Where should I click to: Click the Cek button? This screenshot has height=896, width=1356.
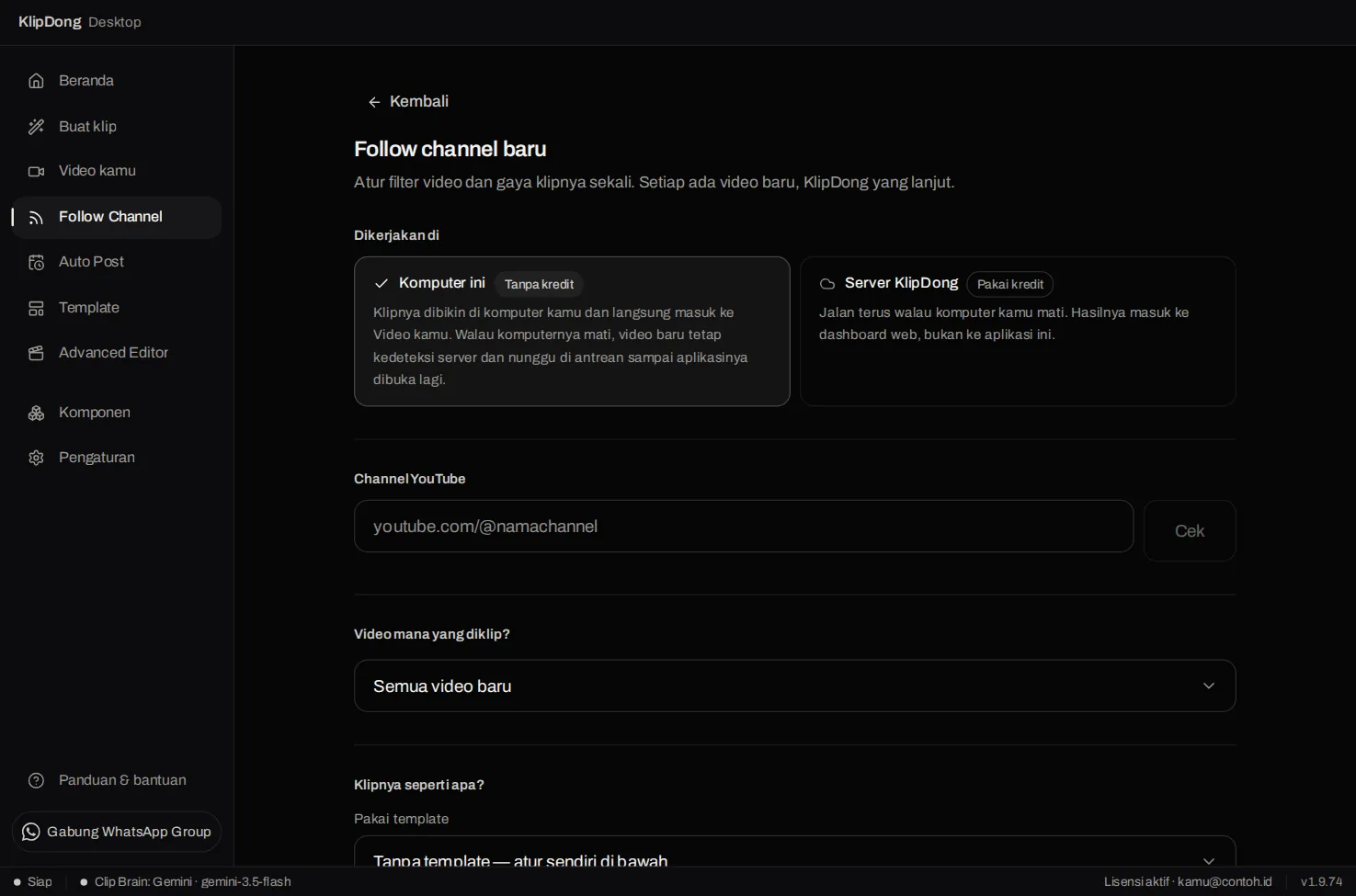pyautogui.click(x=1190, y=530)
